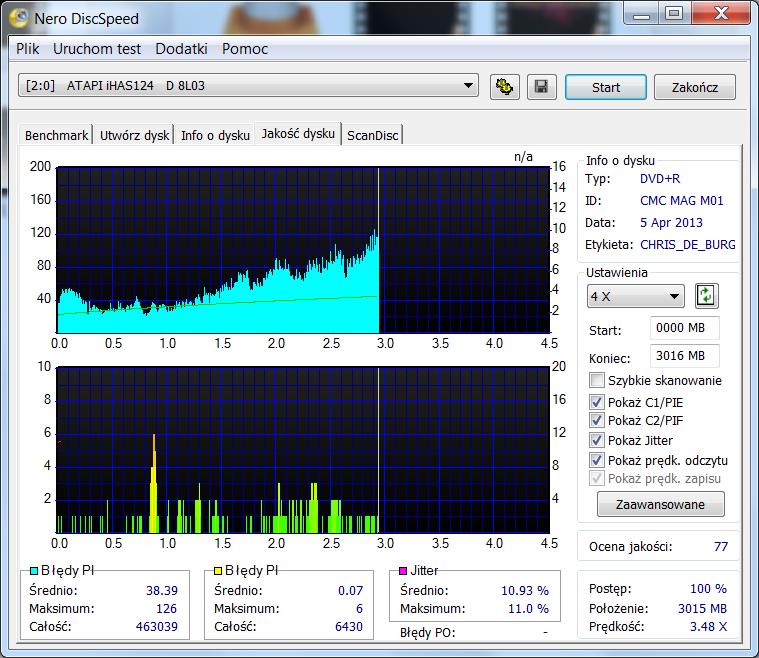Click the Start 0000 MB field
Viewport: 759px width, 658px height.
684,328
